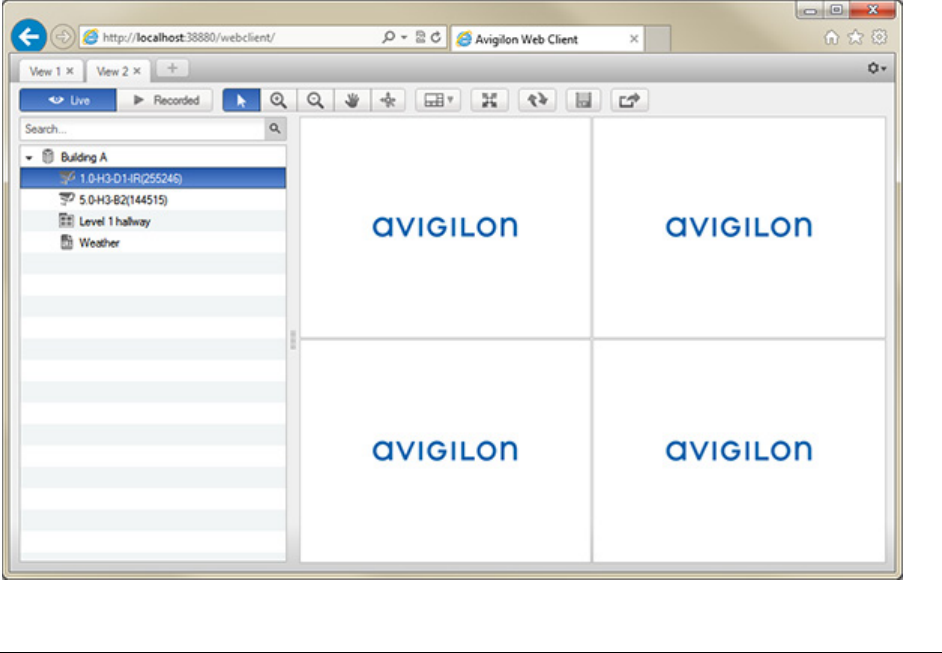Click the compatibility view icon

421,37
